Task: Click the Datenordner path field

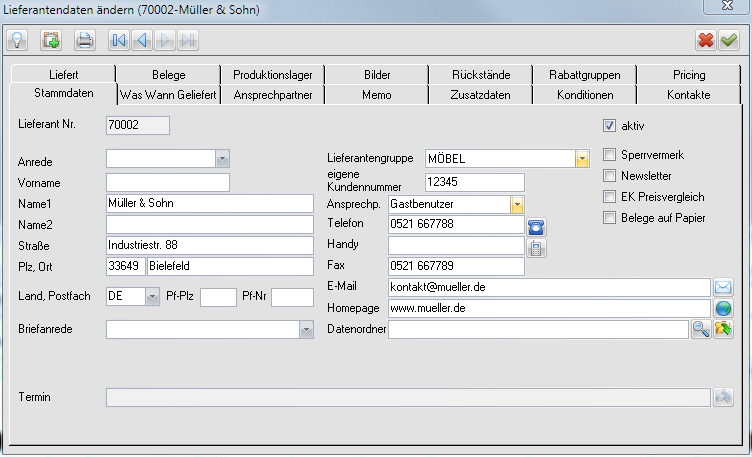Action: [x=539, y=329]
